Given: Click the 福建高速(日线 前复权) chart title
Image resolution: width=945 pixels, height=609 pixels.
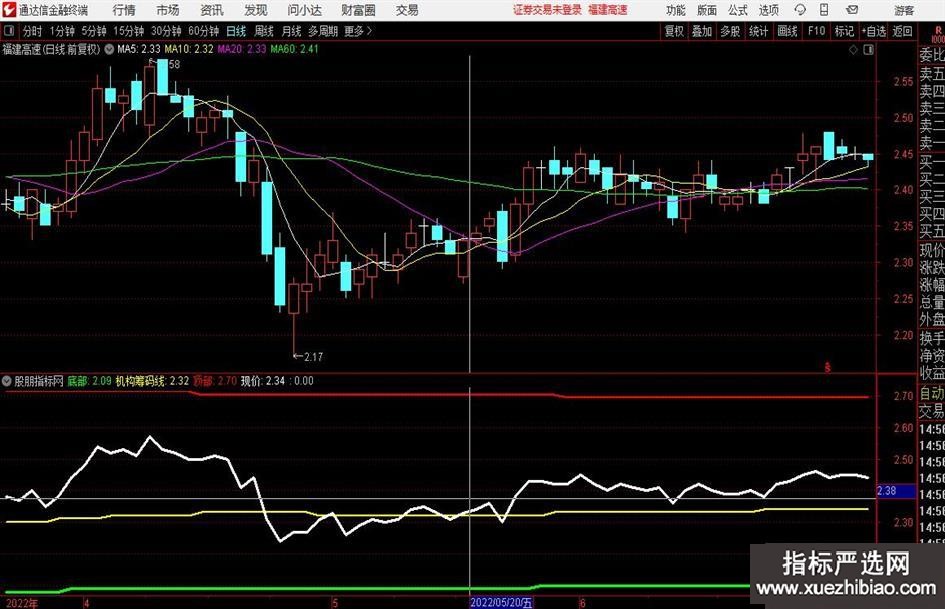Looking at the screenshot, I should click(51, 49).
